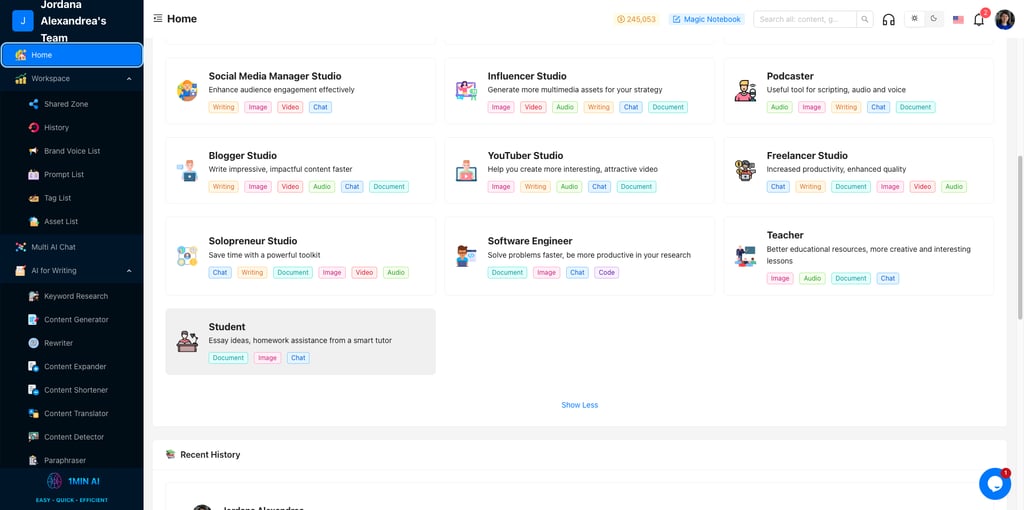Screen dimensions: 1024x510
Task: Click the Content Translator icon
Action: (33, 413)
